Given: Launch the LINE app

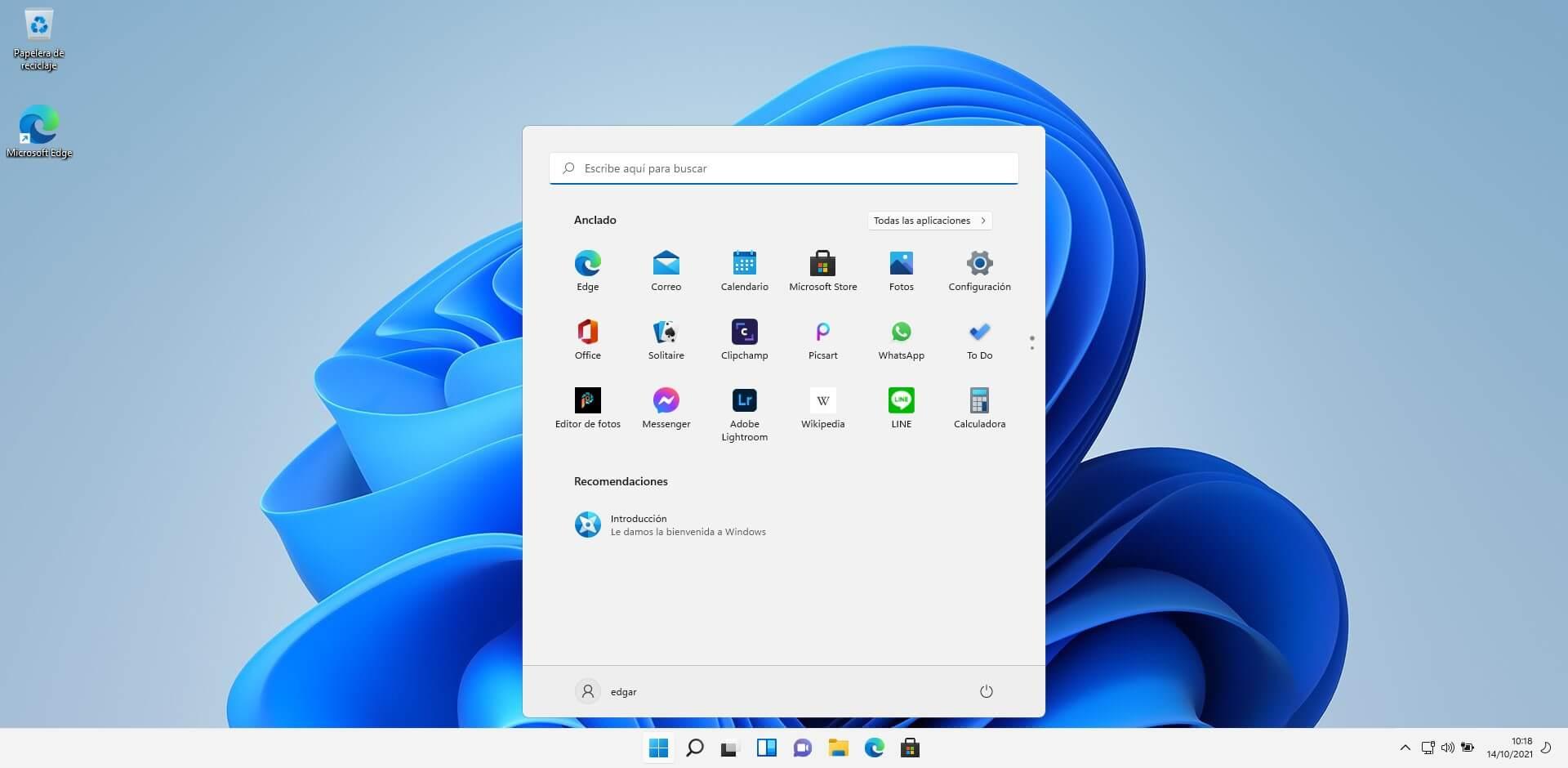Looking at the screenshot, I should pos(901,409).
